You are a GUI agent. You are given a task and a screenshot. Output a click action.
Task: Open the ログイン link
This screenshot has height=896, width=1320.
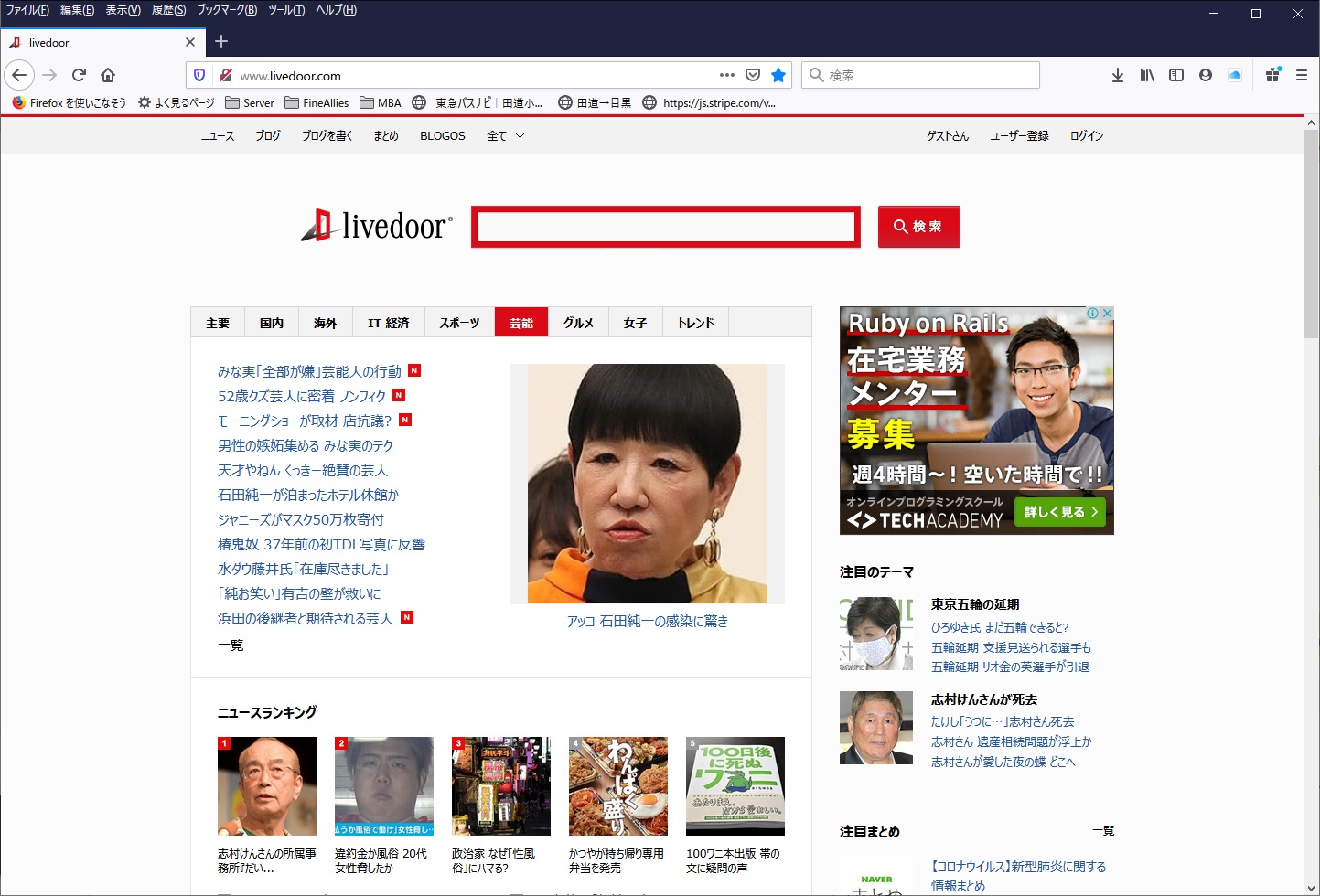[1087, 135]
